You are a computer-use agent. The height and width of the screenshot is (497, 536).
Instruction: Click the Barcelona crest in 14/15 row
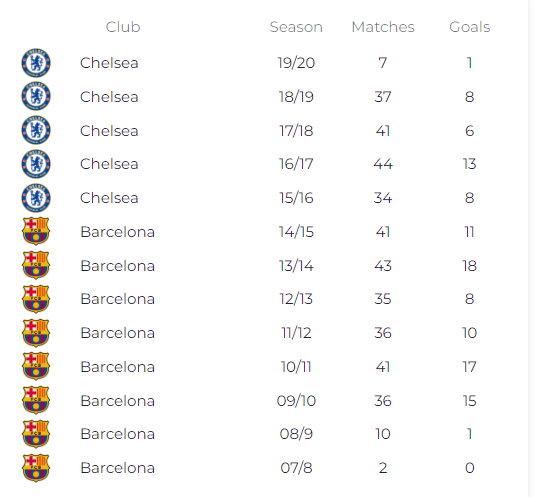point(36,231)
